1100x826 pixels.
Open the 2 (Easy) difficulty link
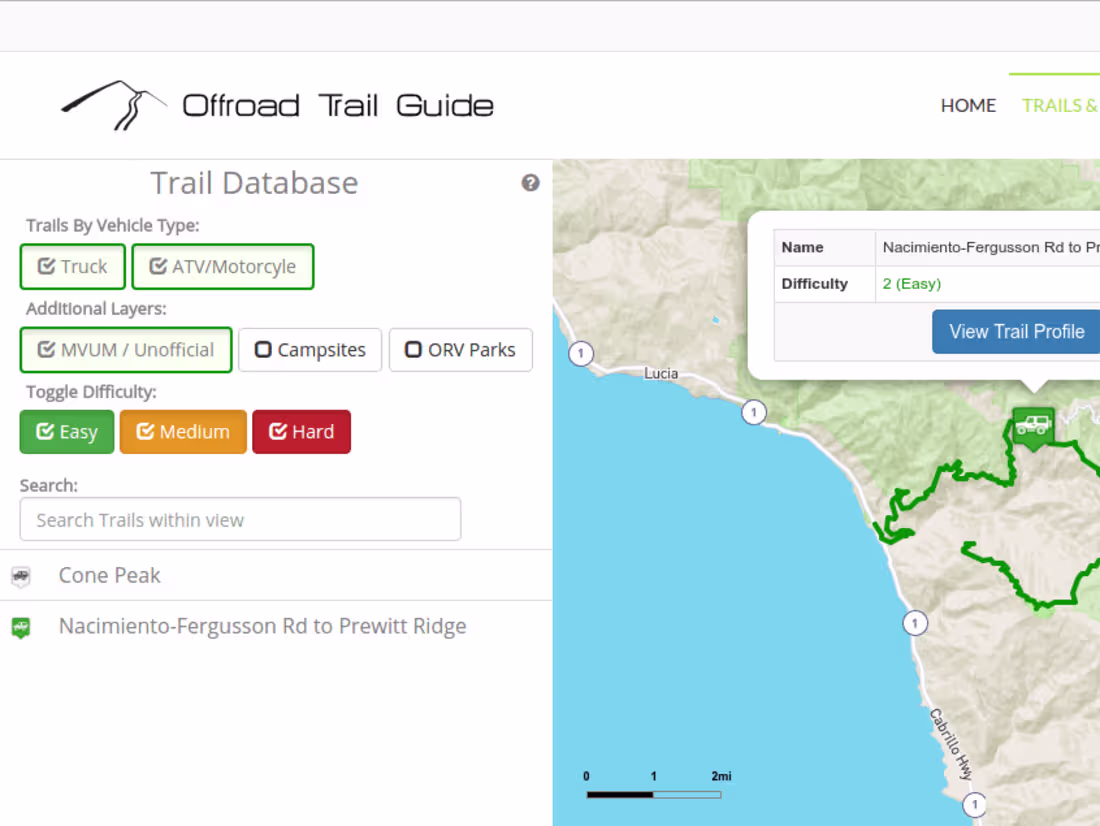point(911,283)
